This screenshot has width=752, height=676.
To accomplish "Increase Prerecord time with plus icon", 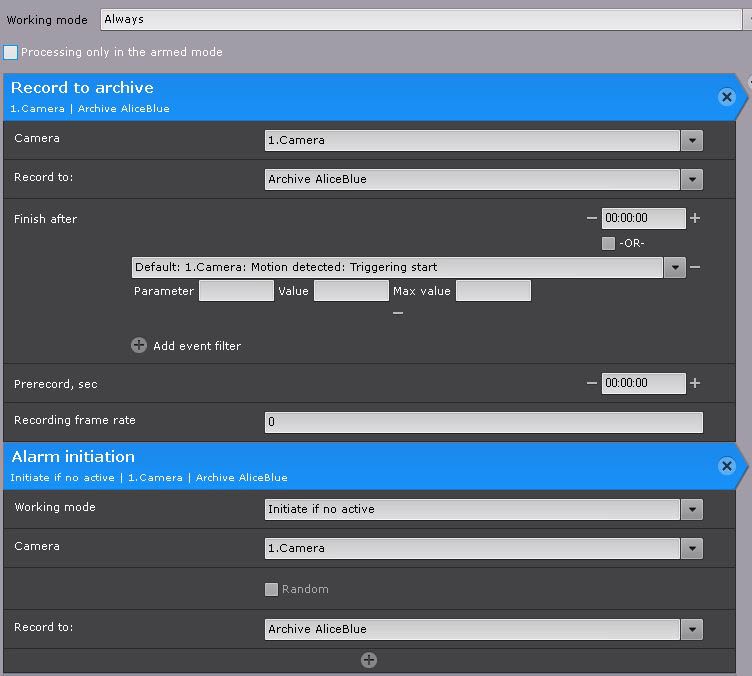I will (695, 383).
